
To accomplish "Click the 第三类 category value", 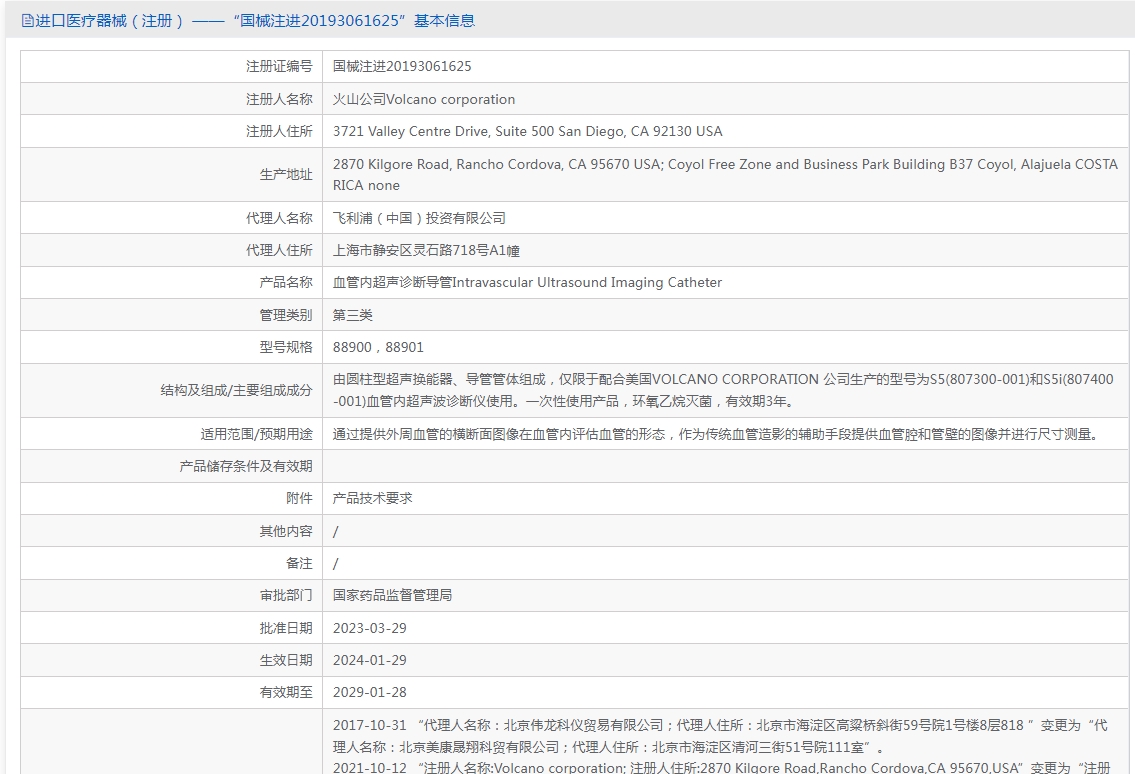I will click(x=353, y=315).
